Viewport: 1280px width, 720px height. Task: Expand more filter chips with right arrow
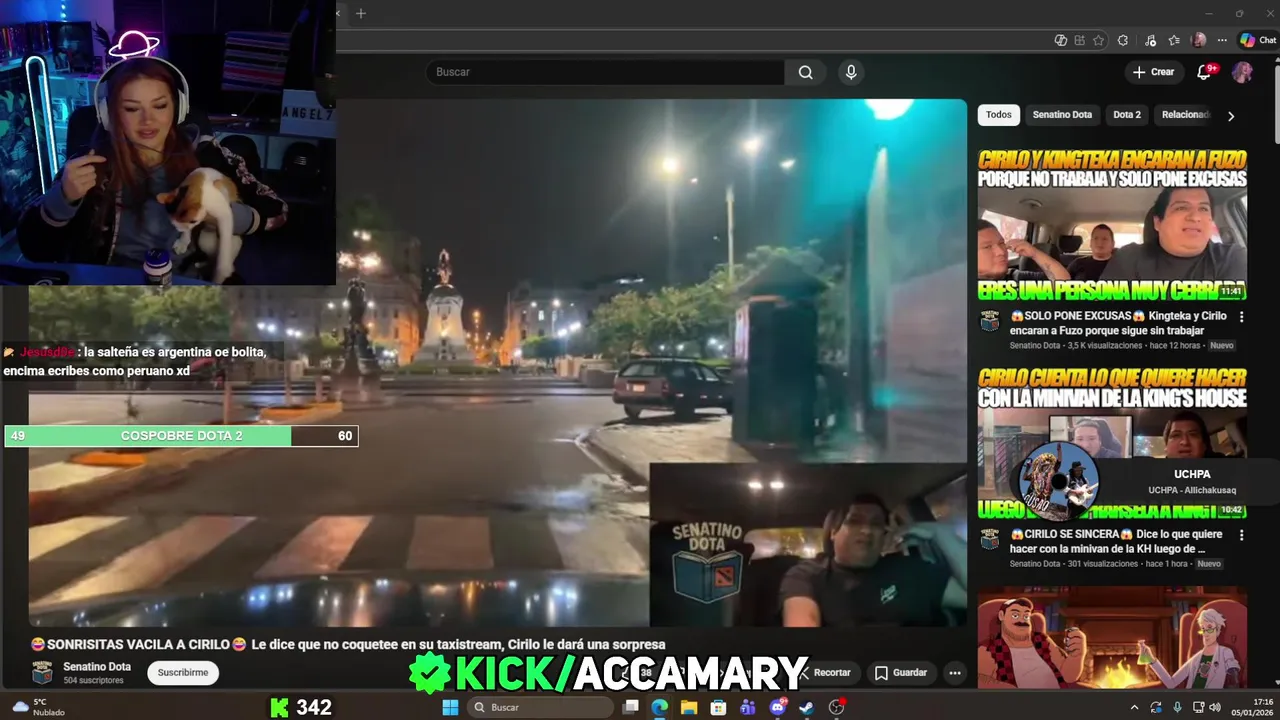(1231, 116)
